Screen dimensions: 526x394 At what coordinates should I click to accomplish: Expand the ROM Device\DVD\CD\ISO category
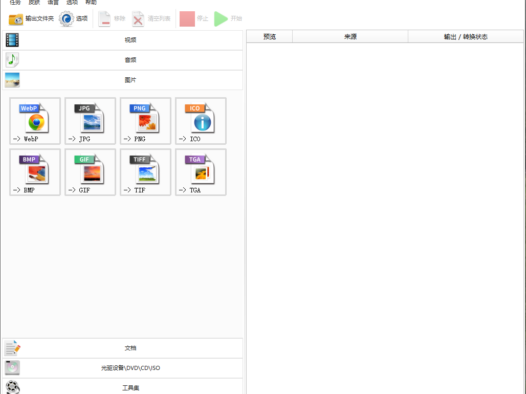122,368
